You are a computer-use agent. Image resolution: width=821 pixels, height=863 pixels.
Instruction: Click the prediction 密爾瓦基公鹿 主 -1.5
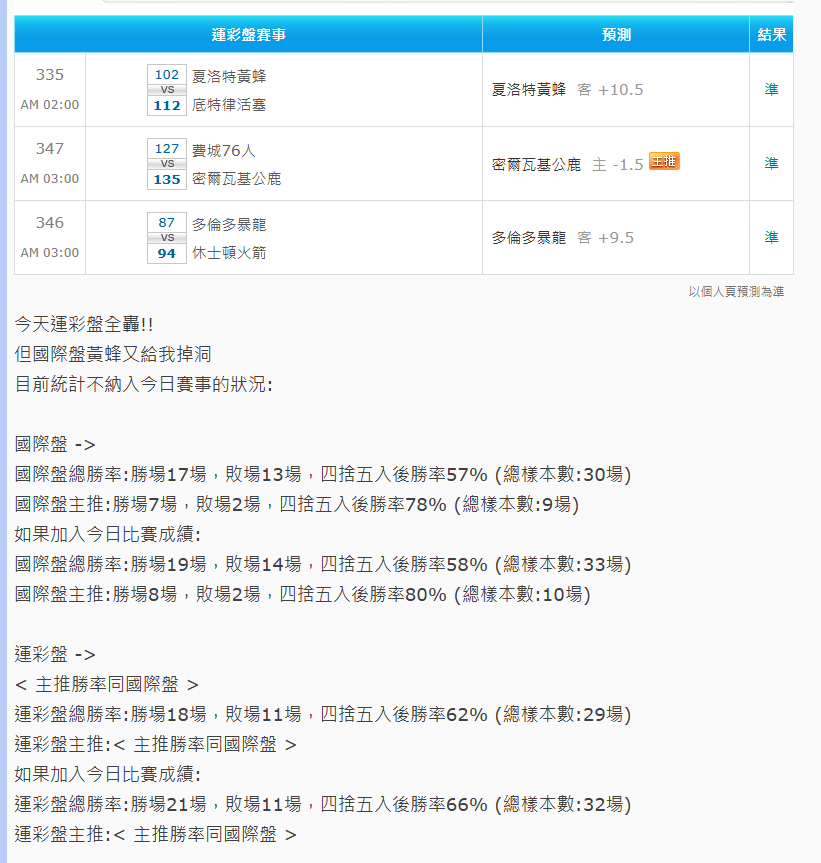tap(567, 165)
